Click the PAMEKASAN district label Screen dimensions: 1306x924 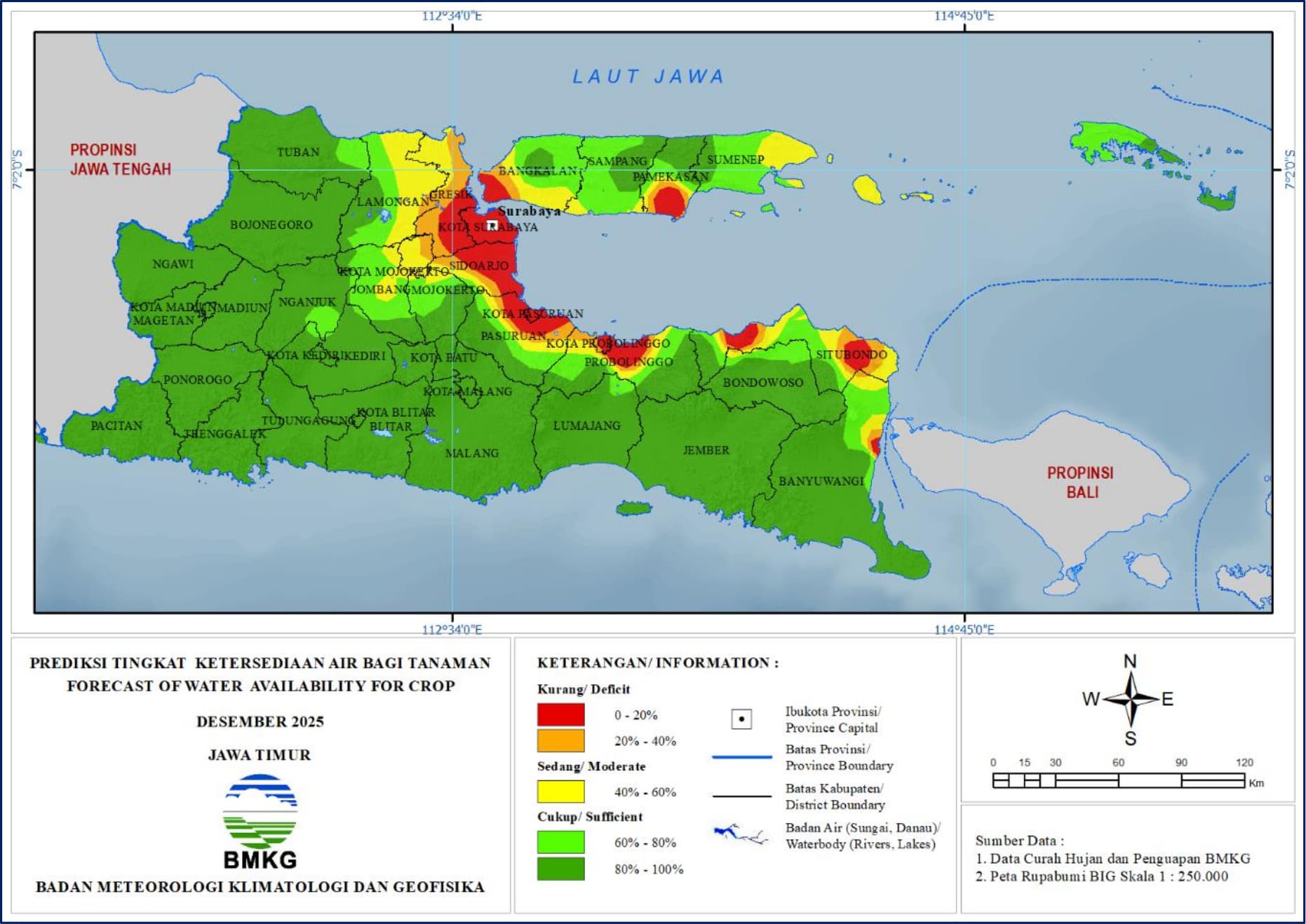671,177
